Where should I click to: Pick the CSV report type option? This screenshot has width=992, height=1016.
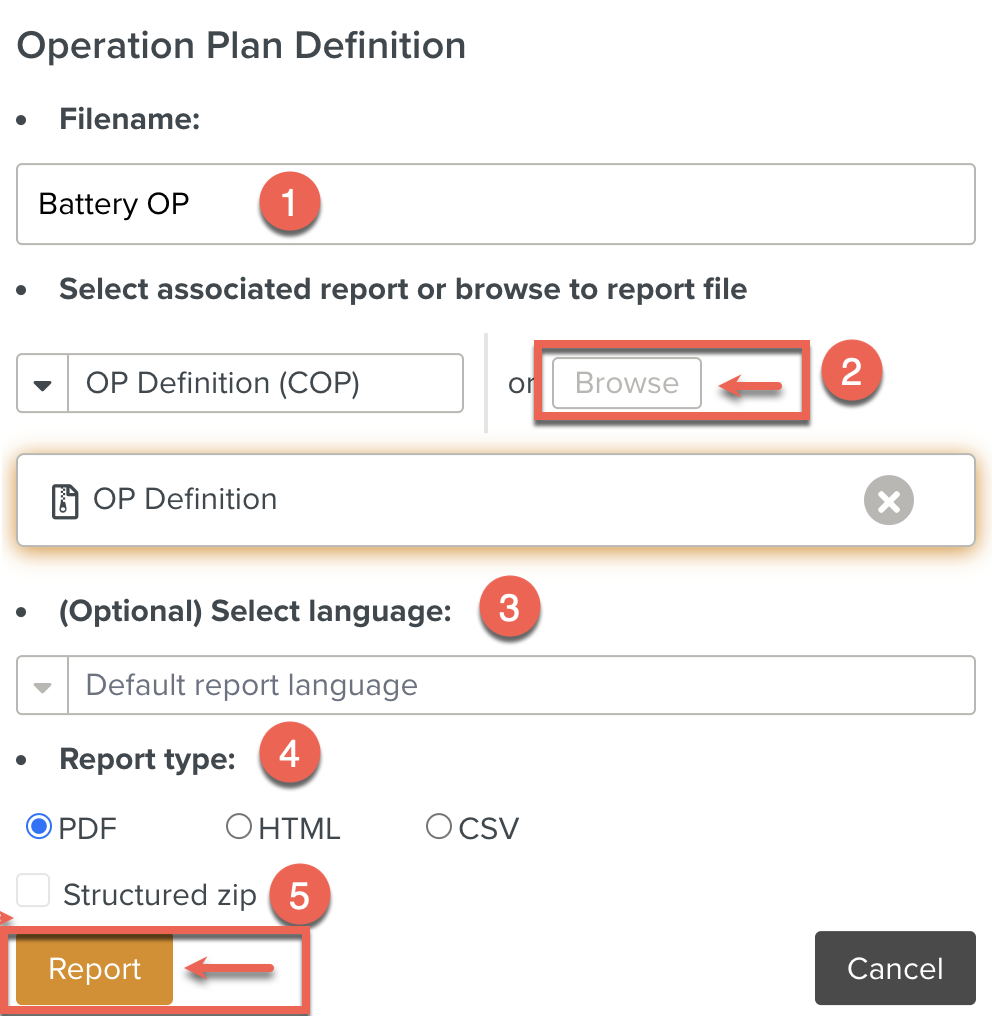(438, 827)
